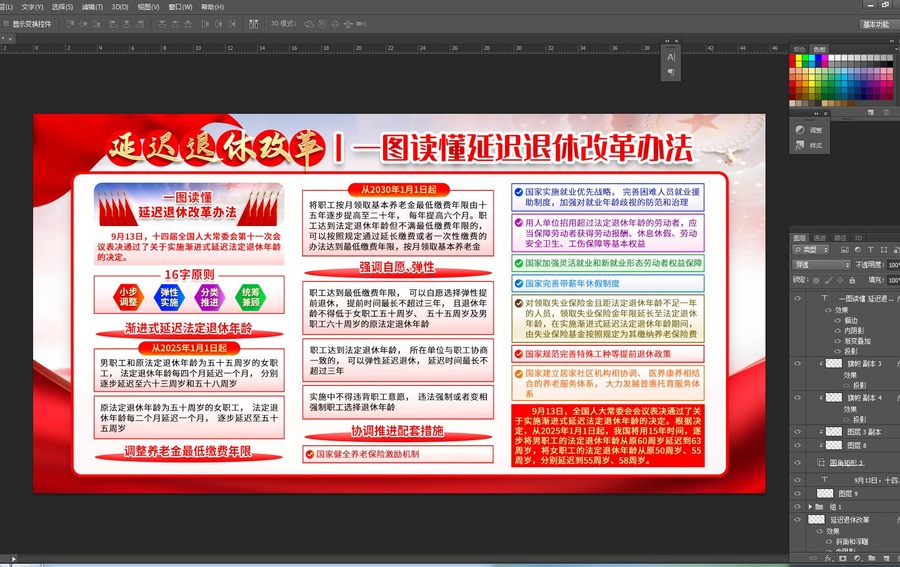Pick the cyan swatch in the swatches panel

click(x=812, y=58)
